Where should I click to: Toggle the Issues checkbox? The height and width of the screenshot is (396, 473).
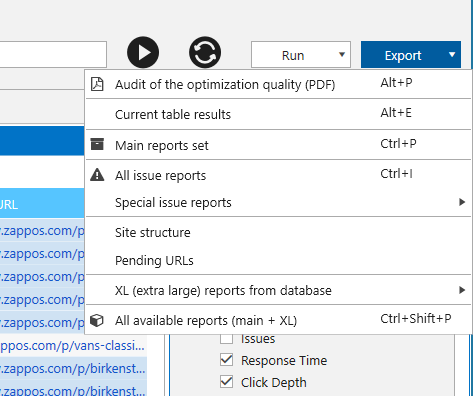tap(227, 339)
